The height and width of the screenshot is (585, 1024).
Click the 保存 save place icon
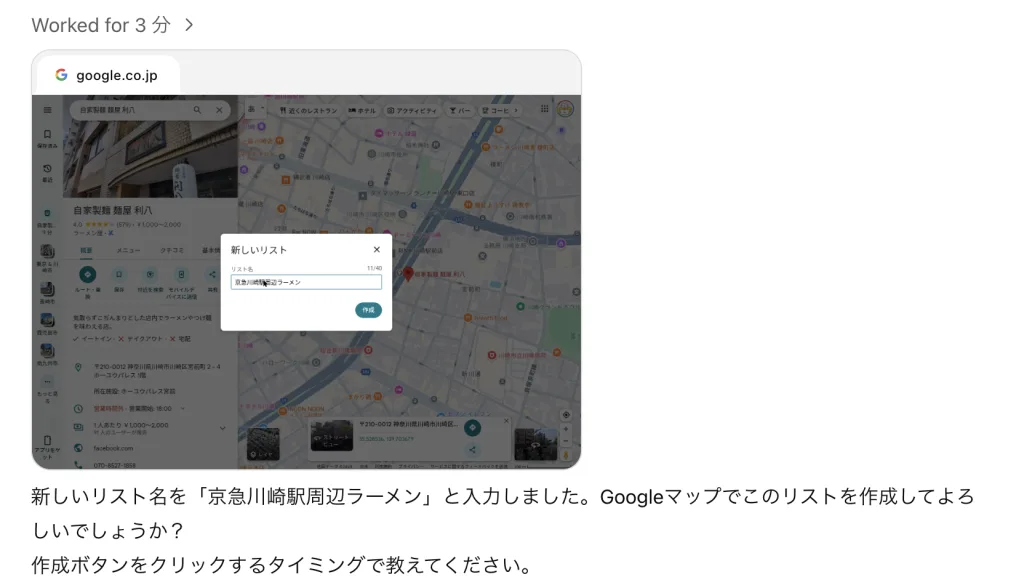(119, 275)
